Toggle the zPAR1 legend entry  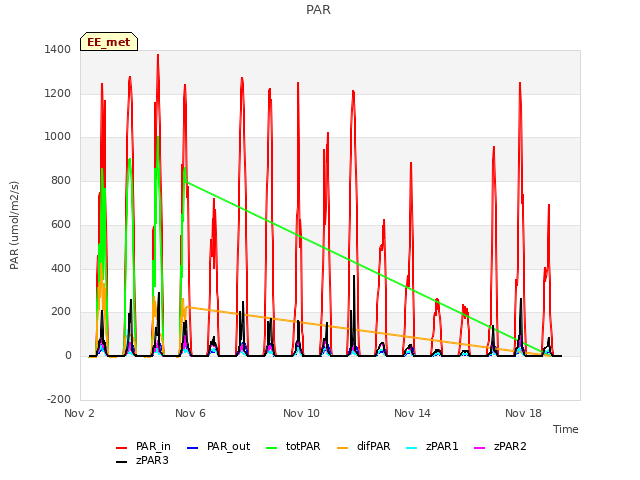point(433,447)
